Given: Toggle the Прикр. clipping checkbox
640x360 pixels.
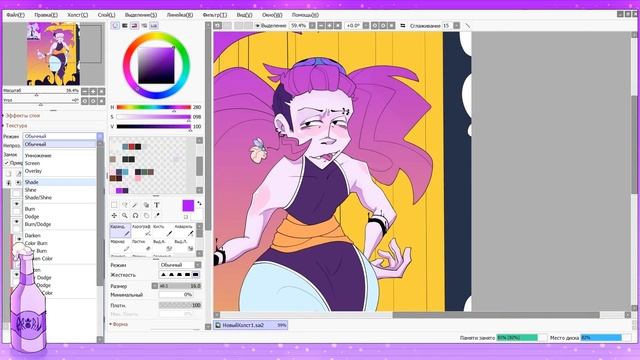Looking at the screenshot, I should coord(7,162).
